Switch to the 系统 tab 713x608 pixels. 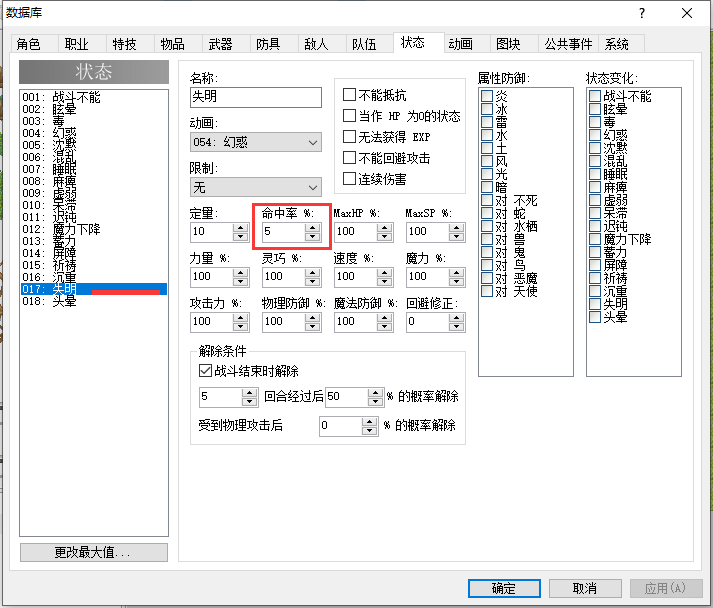click(x=617, y=44)
